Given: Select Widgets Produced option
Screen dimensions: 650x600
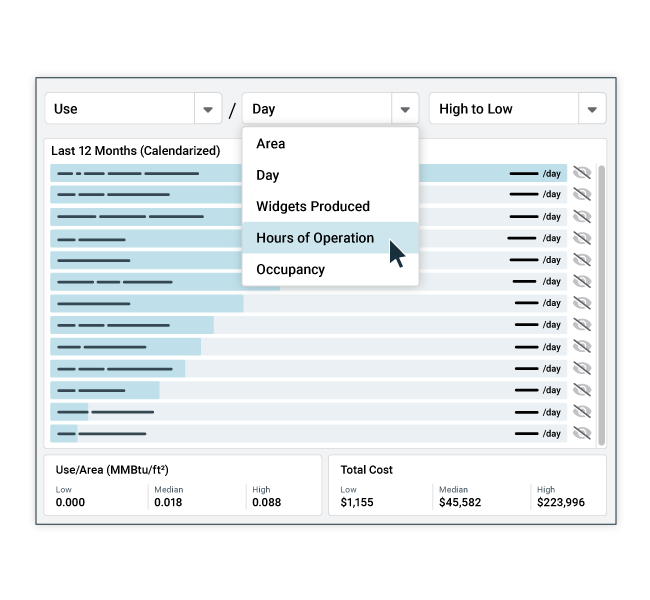Looking at the screenshot, I should pyautogui.click(x=313, y=207).
